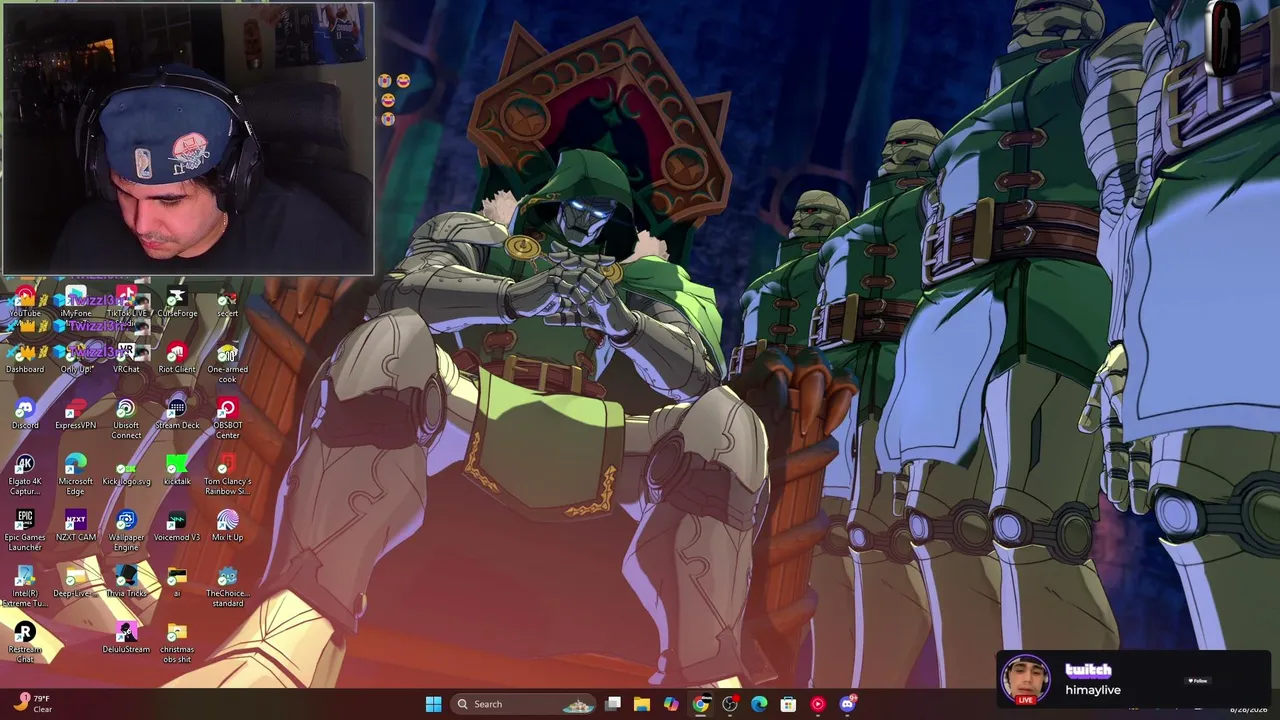This screenshot has height=720, width=1280.
Task: Select the Intel(R) Extreme Tuning shortcut
Action: [x=25, y=586]
